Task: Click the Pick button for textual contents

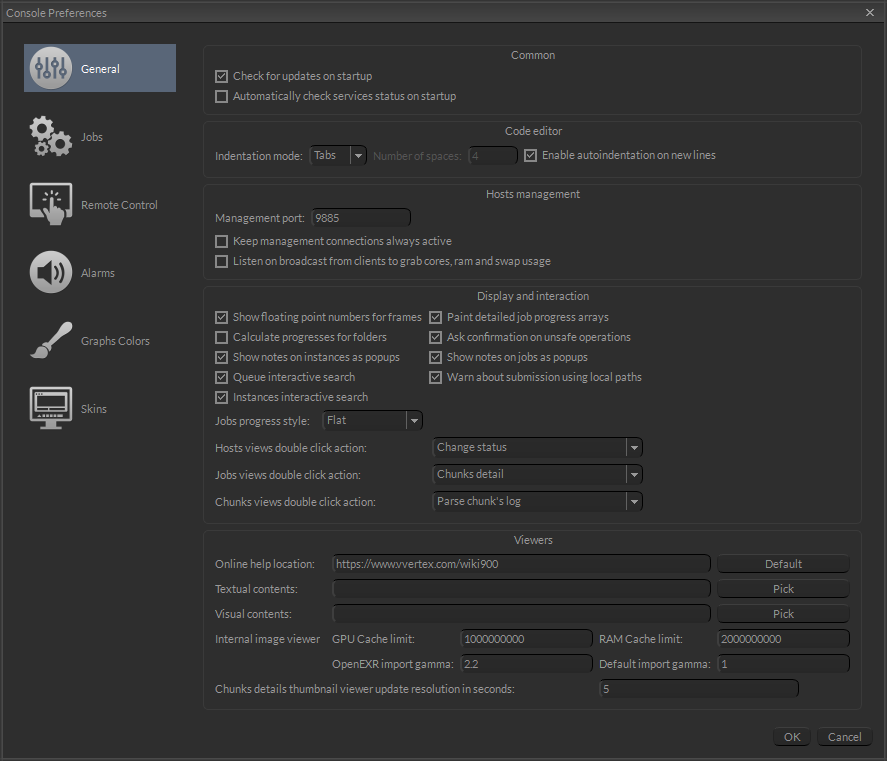Action: pos(783,588)
